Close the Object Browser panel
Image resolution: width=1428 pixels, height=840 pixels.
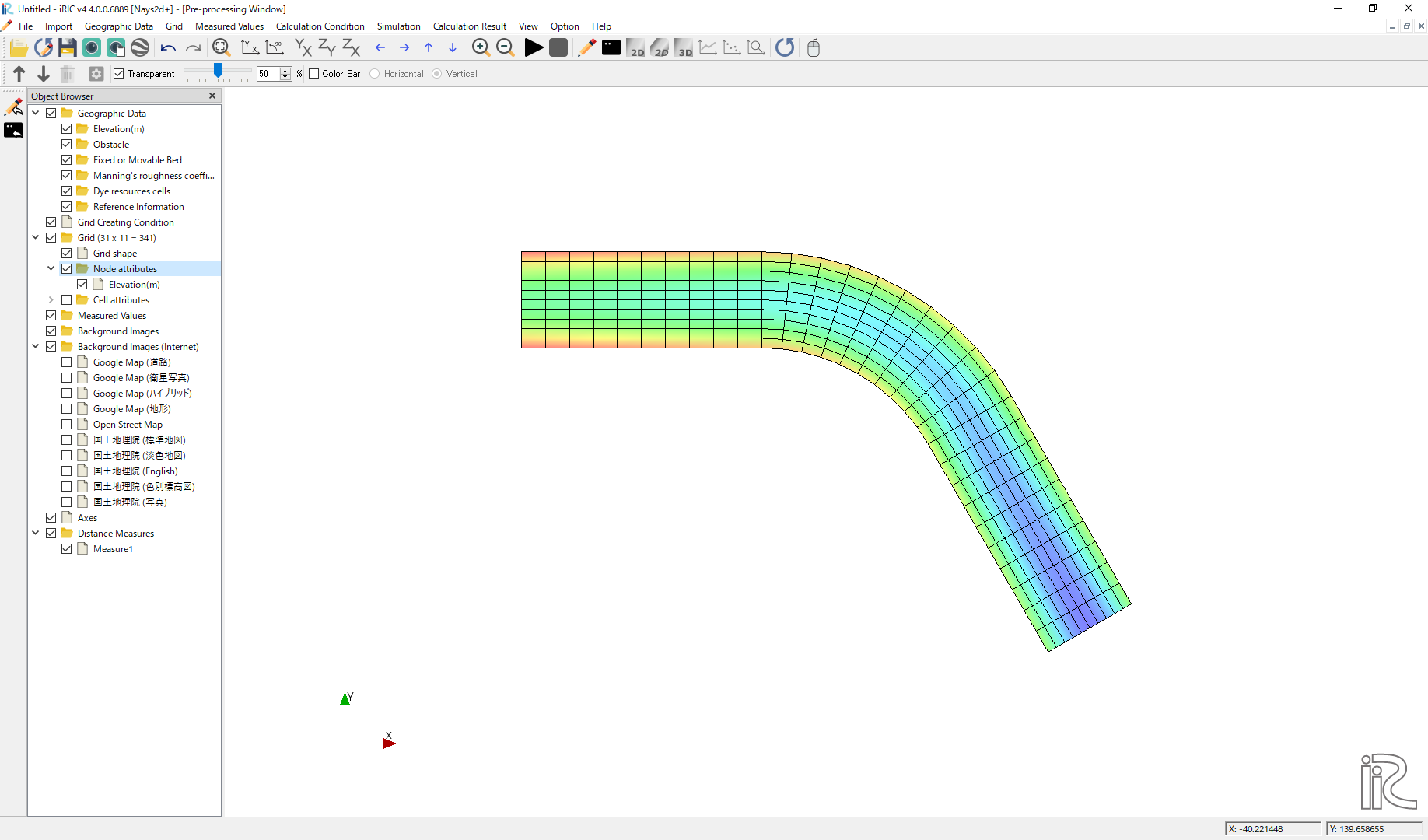point(212,96)
